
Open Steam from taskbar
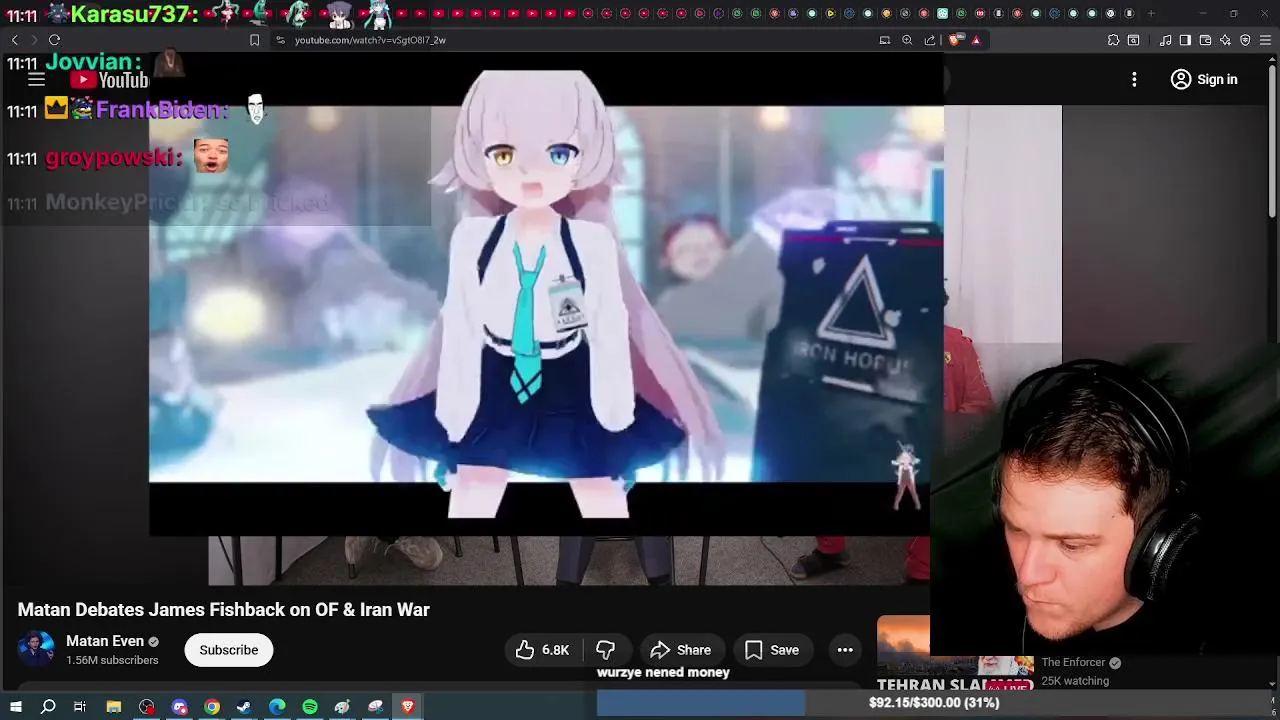[244, 707]
